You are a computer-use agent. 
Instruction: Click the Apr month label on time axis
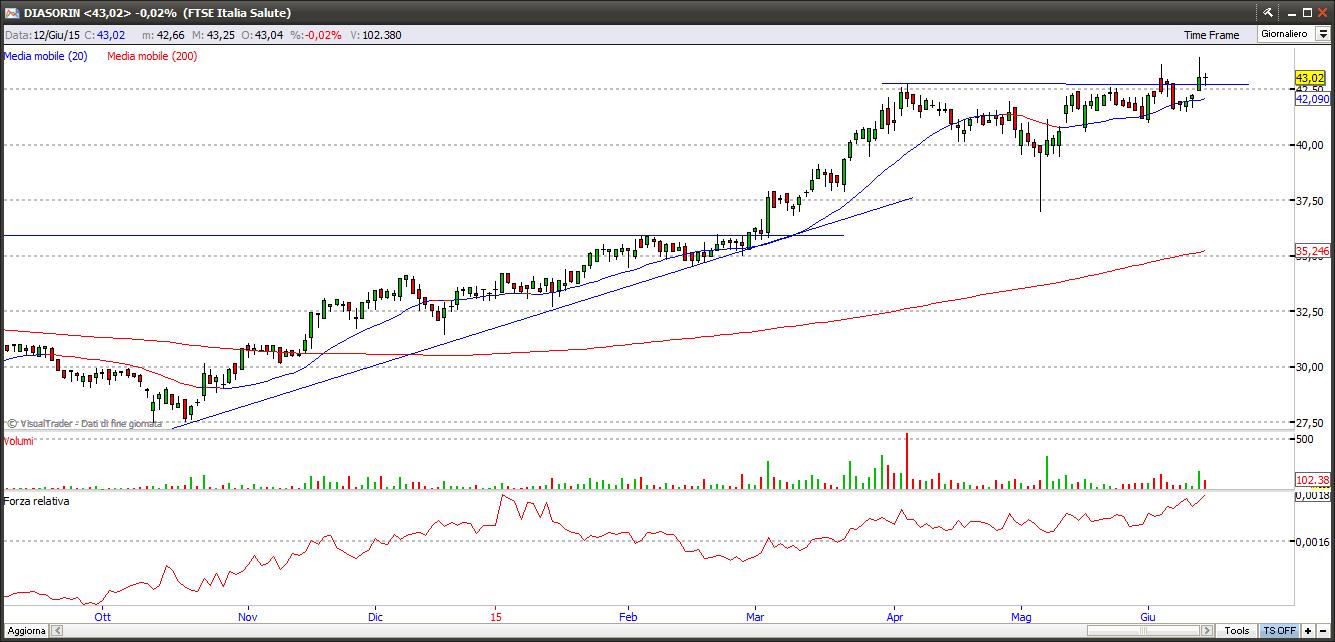pos(895,617)
